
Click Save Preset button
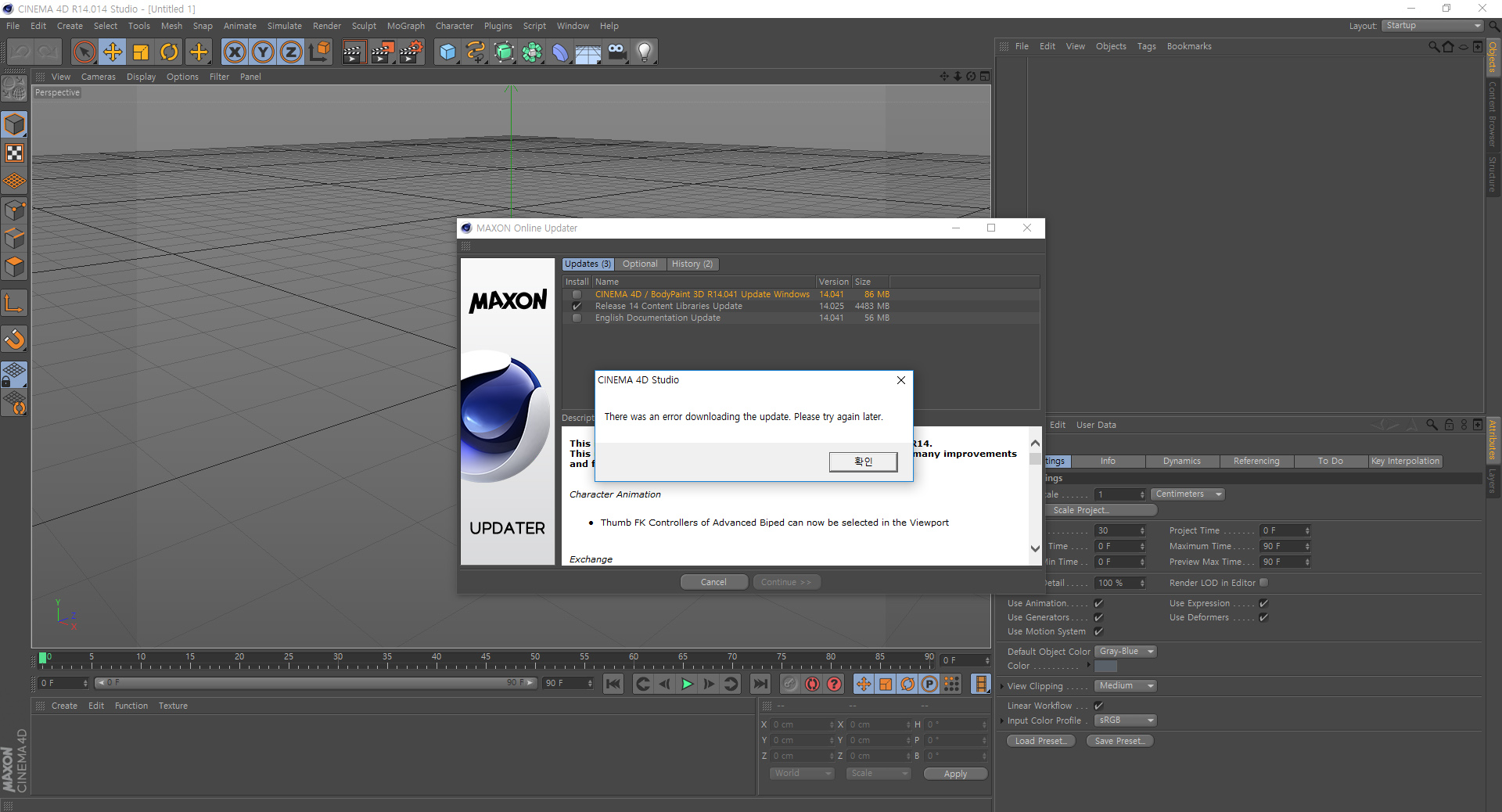tap(1120, 741)
